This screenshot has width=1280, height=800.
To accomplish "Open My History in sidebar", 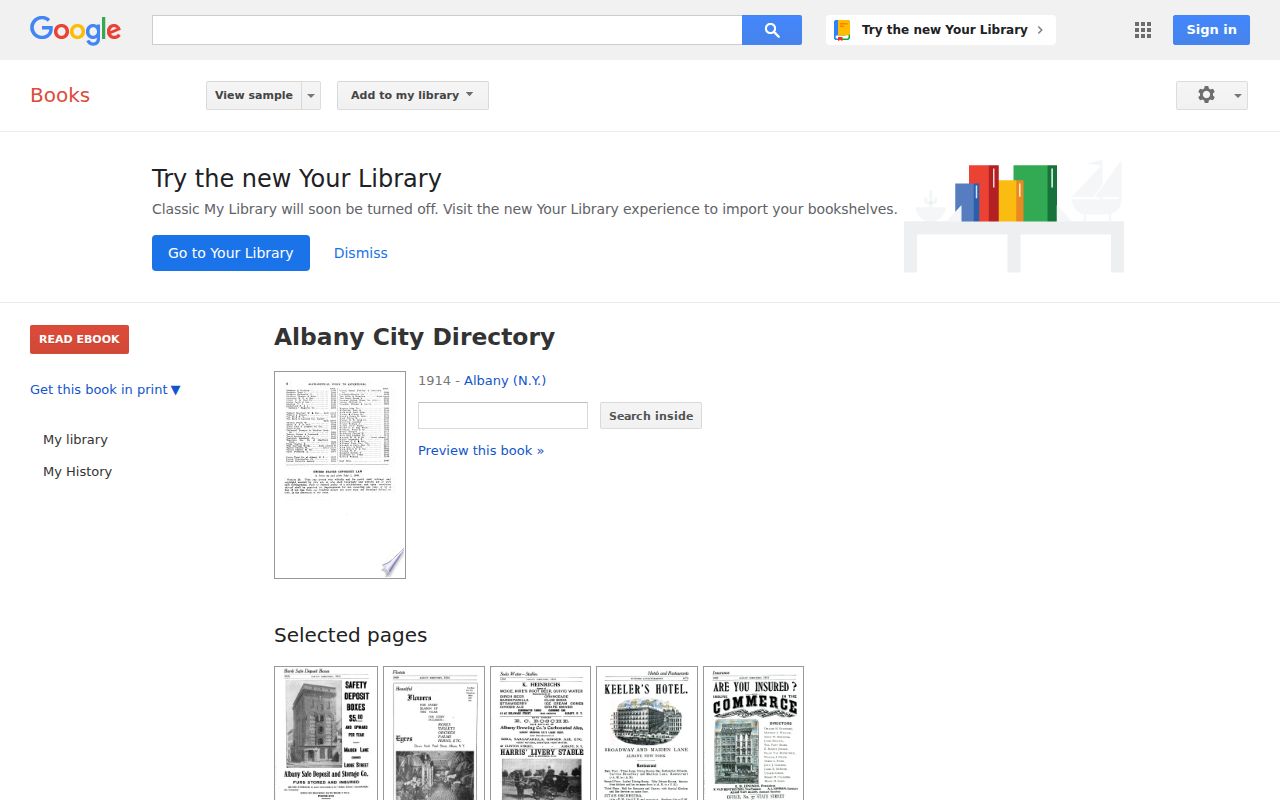I will [x=77, y=471].
